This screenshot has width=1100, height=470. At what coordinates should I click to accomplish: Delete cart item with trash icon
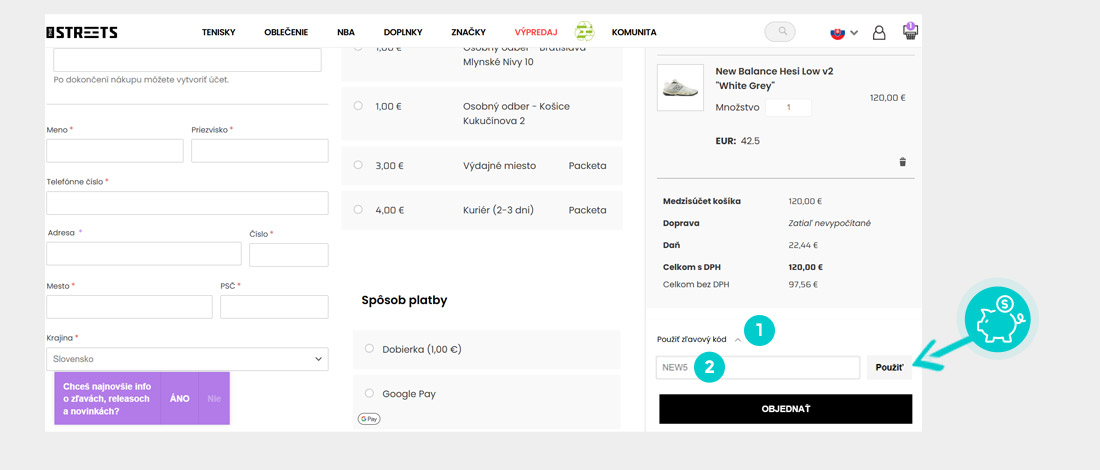(x=902, y=162)
